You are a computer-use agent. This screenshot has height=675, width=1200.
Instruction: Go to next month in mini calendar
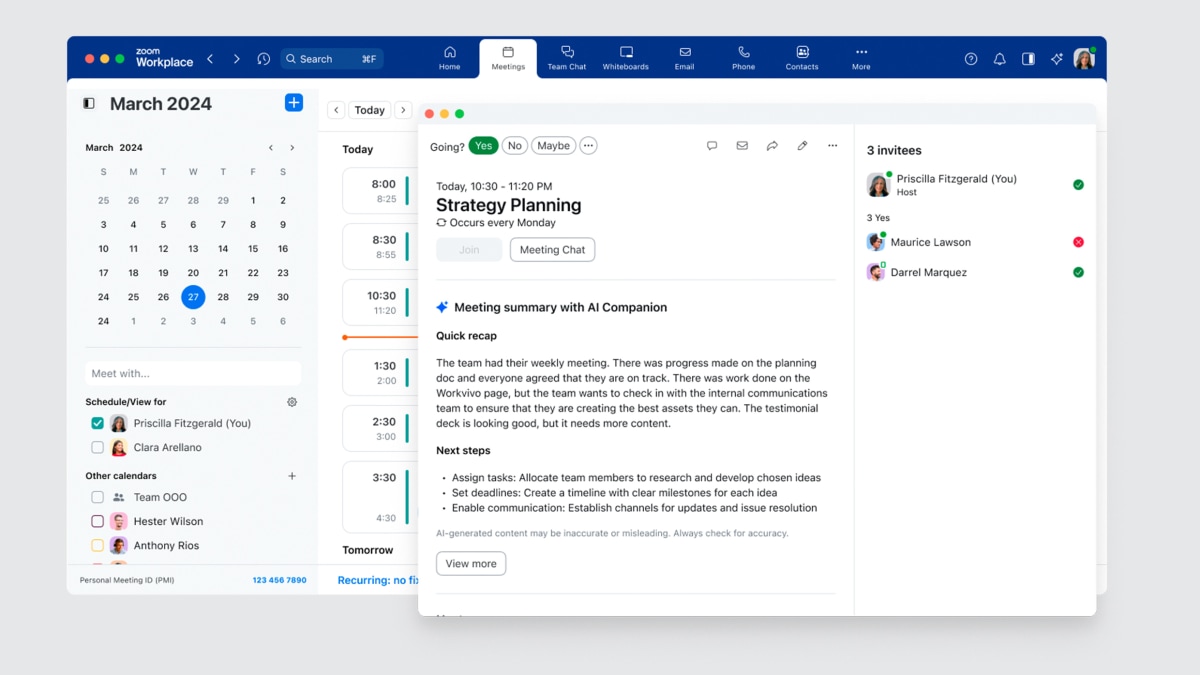click(292, 148)
